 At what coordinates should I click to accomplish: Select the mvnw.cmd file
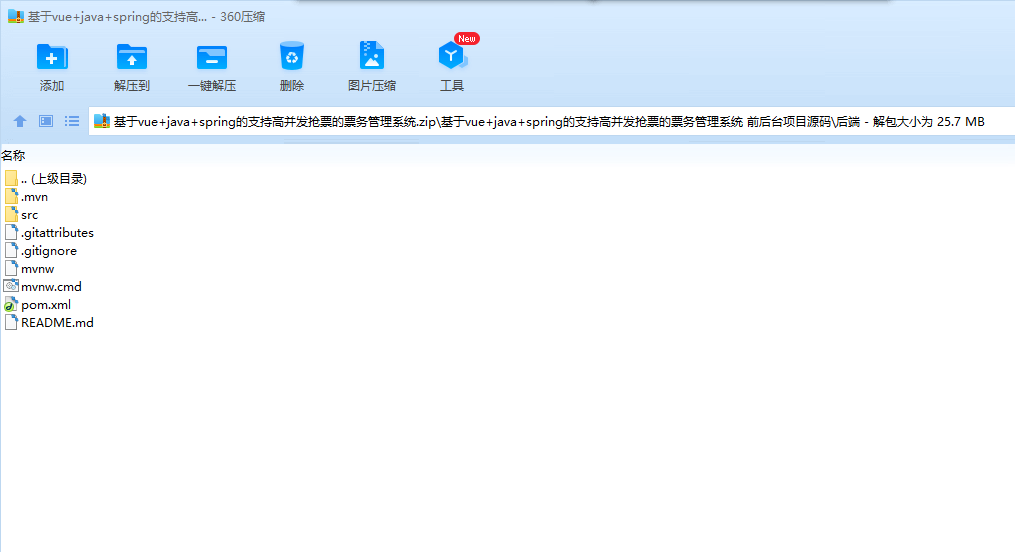[43, 287]
